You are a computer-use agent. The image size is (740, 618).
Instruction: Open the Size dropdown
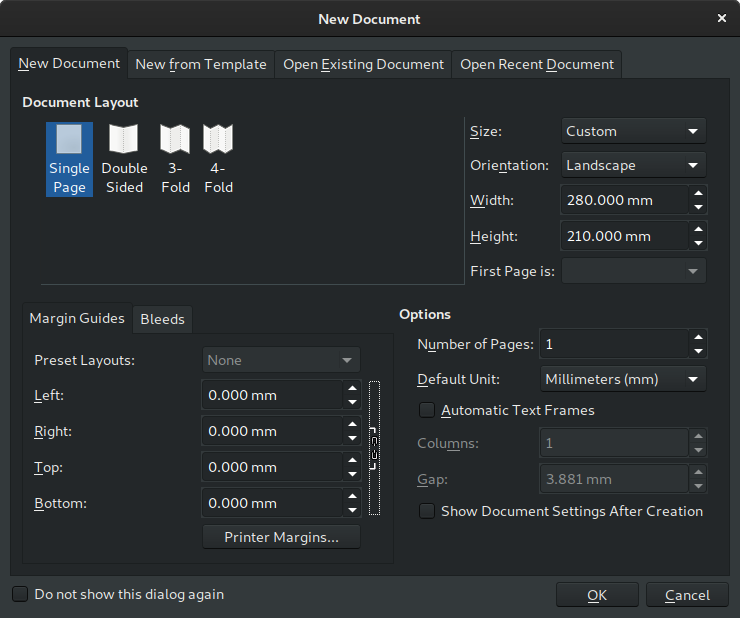[x=633, y=131]
